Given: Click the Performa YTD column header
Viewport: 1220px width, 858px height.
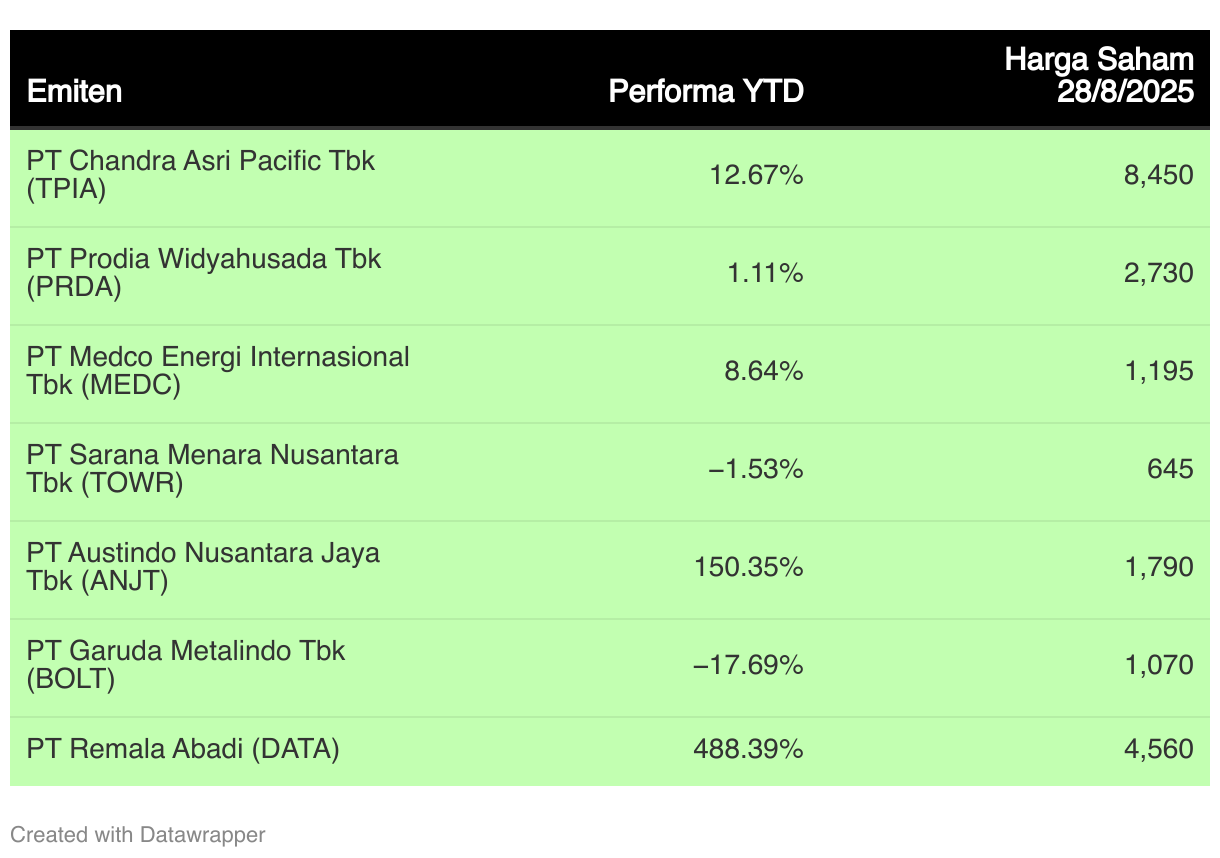Looking at the screenshot, I should [x=706, y=92].
